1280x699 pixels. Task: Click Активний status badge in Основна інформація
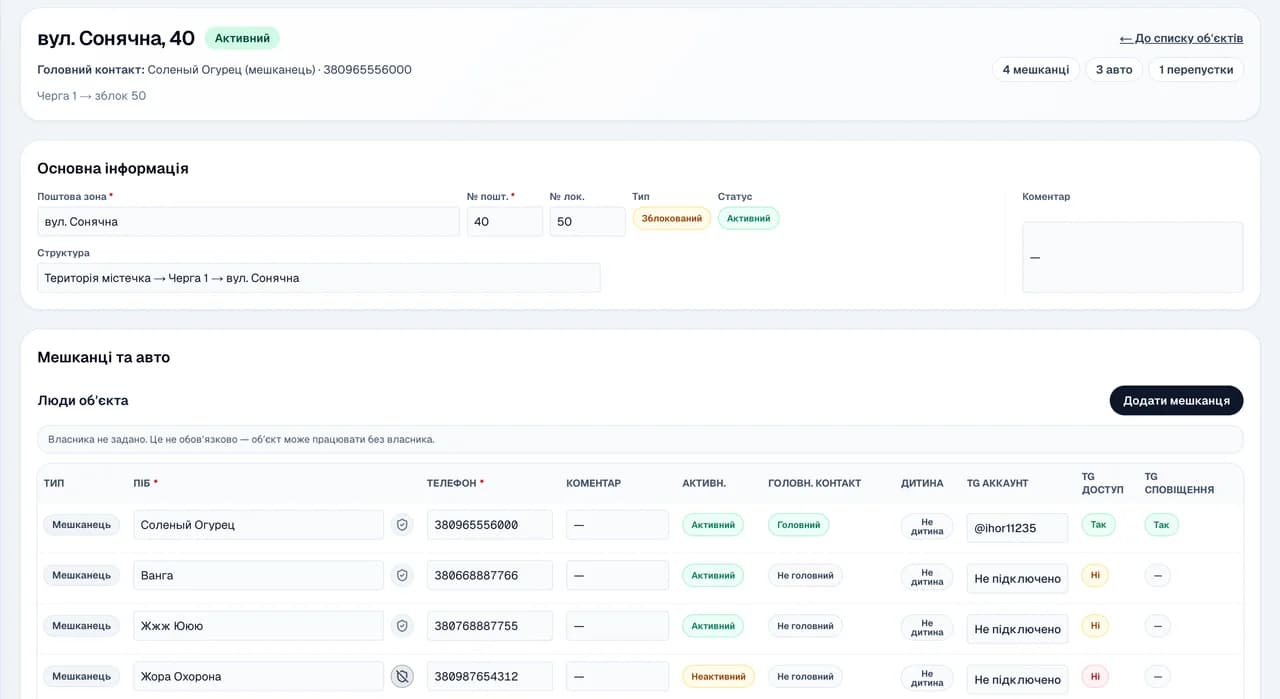748,218
